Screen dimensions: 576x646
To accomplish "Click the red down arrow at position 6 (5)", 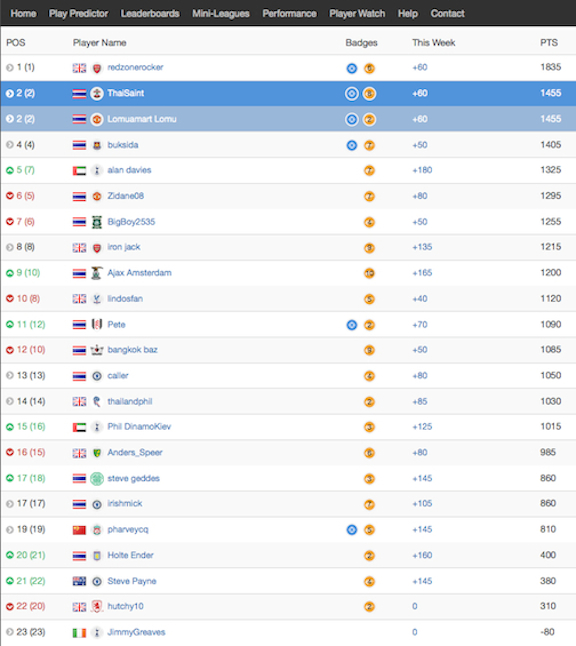I will click(10, 196).
